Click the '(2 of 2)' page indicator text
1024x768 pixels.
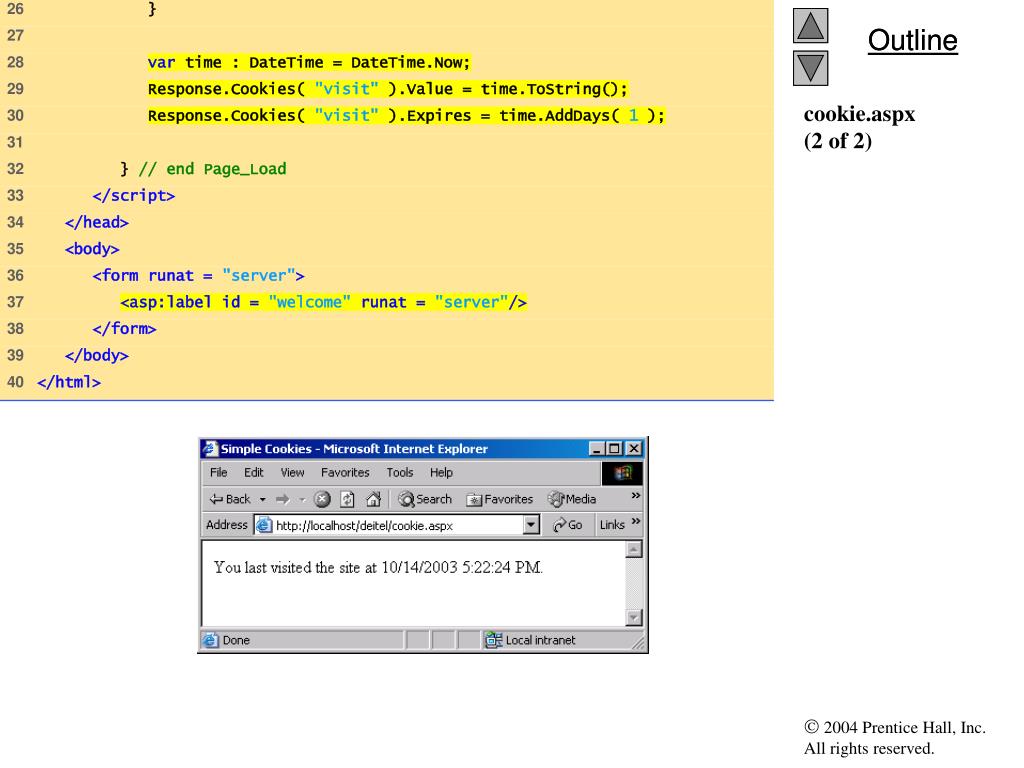click(838, 141)
